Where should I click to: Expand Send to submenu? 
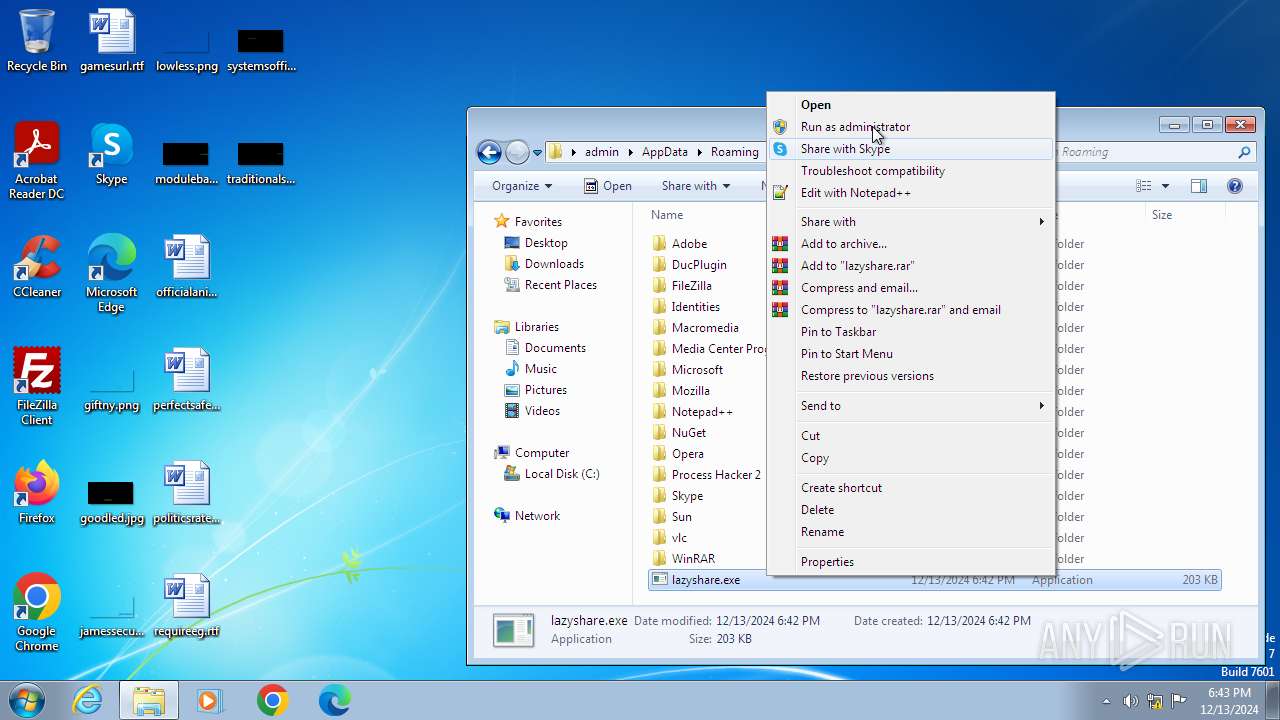pyautogui.click(x=911, y=405)
